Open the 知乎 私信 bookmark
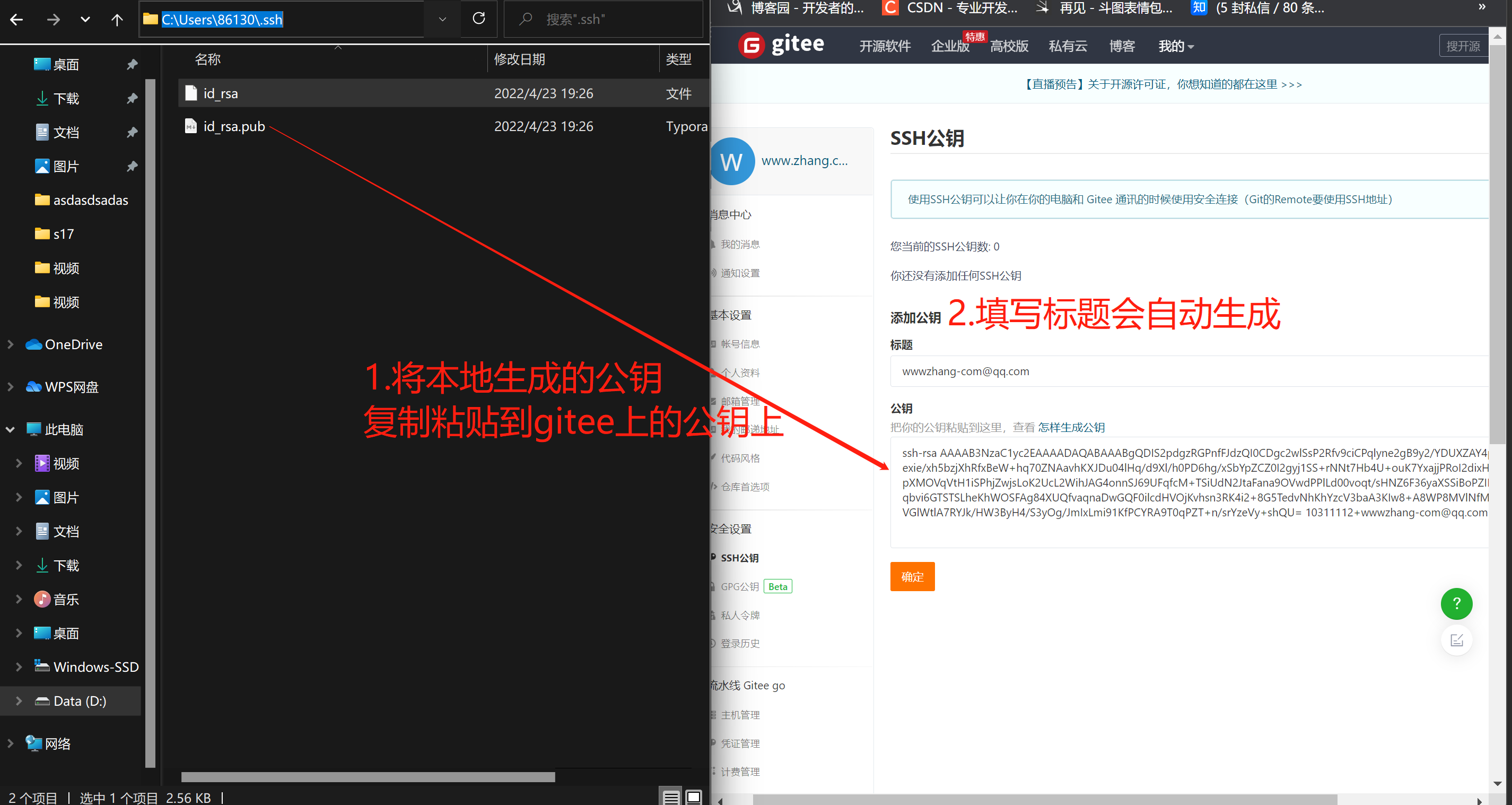Screen dimensions: 1512x805 1257,8
